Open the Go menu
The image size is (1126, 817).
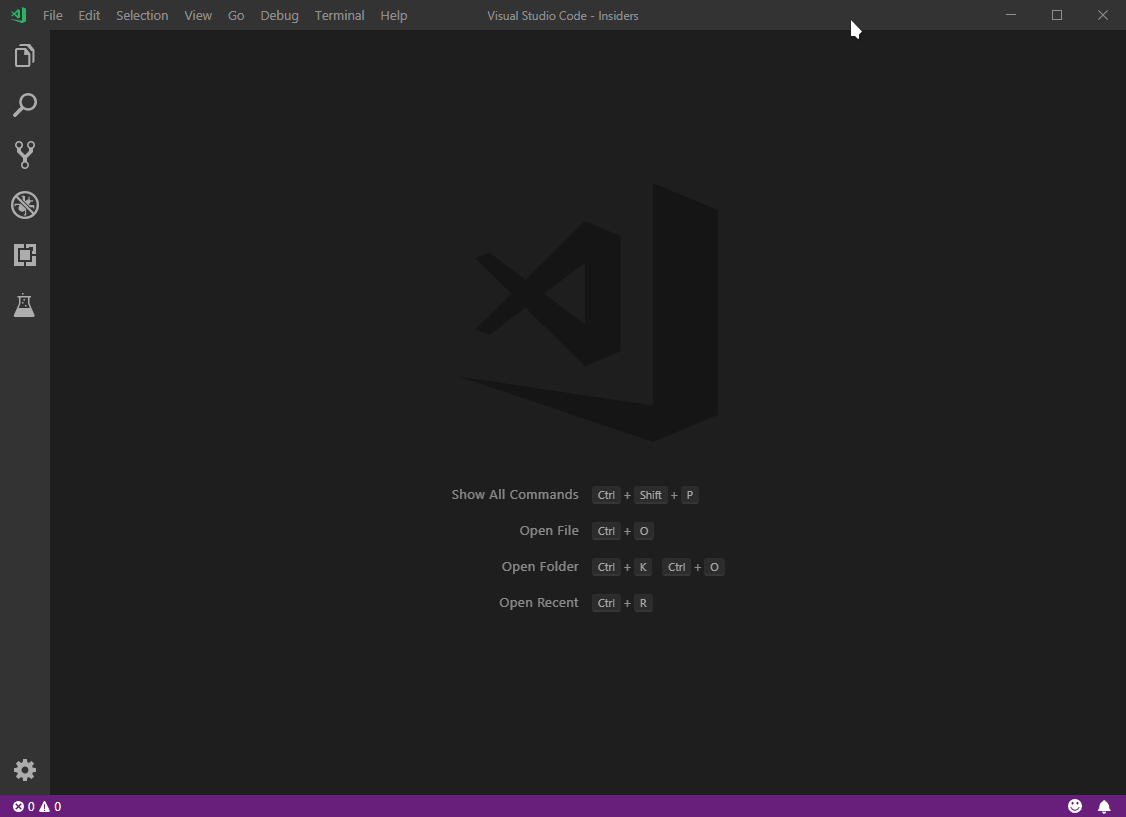tap(236, 15)
